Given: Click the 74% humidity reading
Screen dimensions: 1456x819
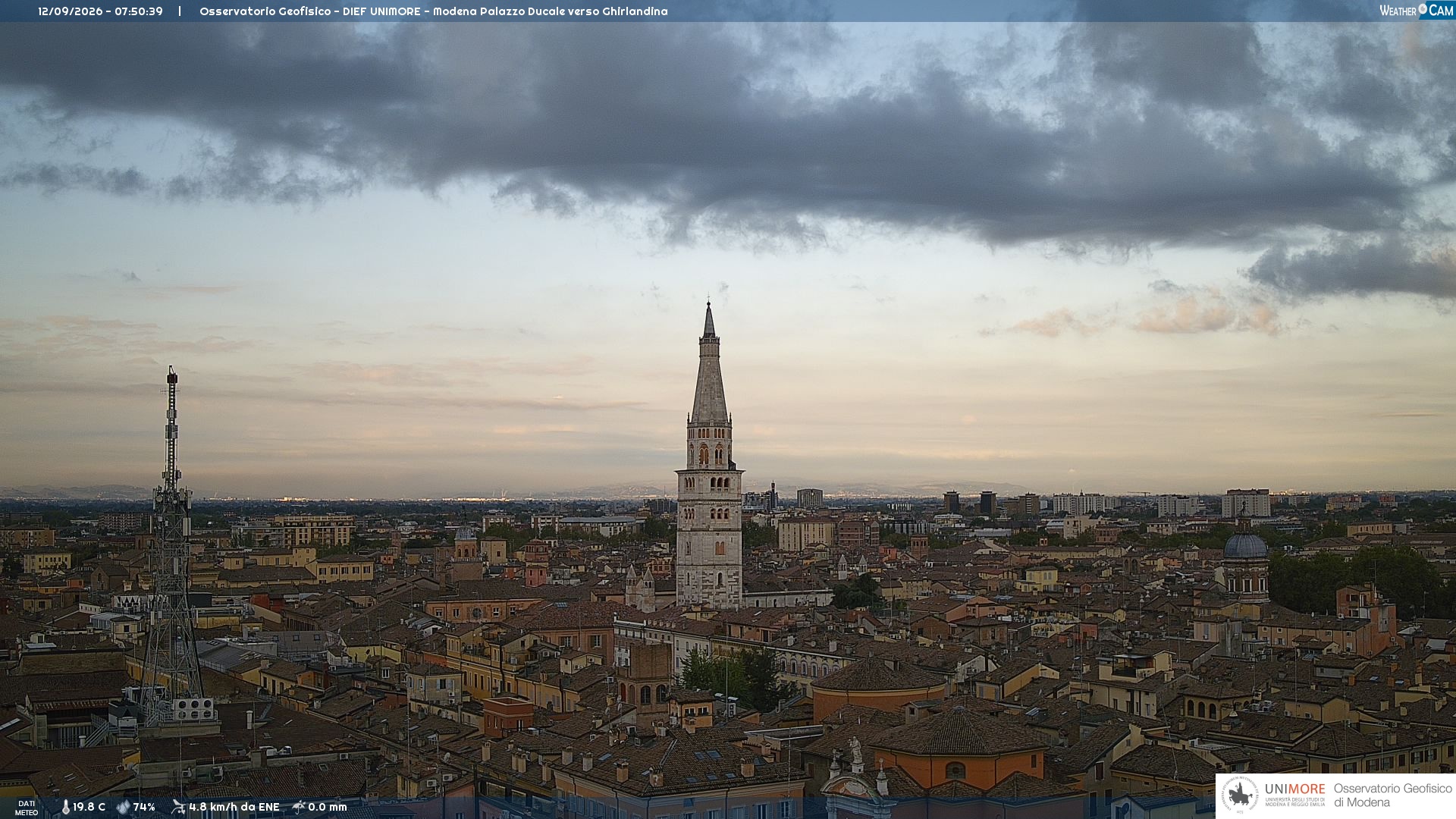Looking at the screenshot, I should click(x=144, y=807).
